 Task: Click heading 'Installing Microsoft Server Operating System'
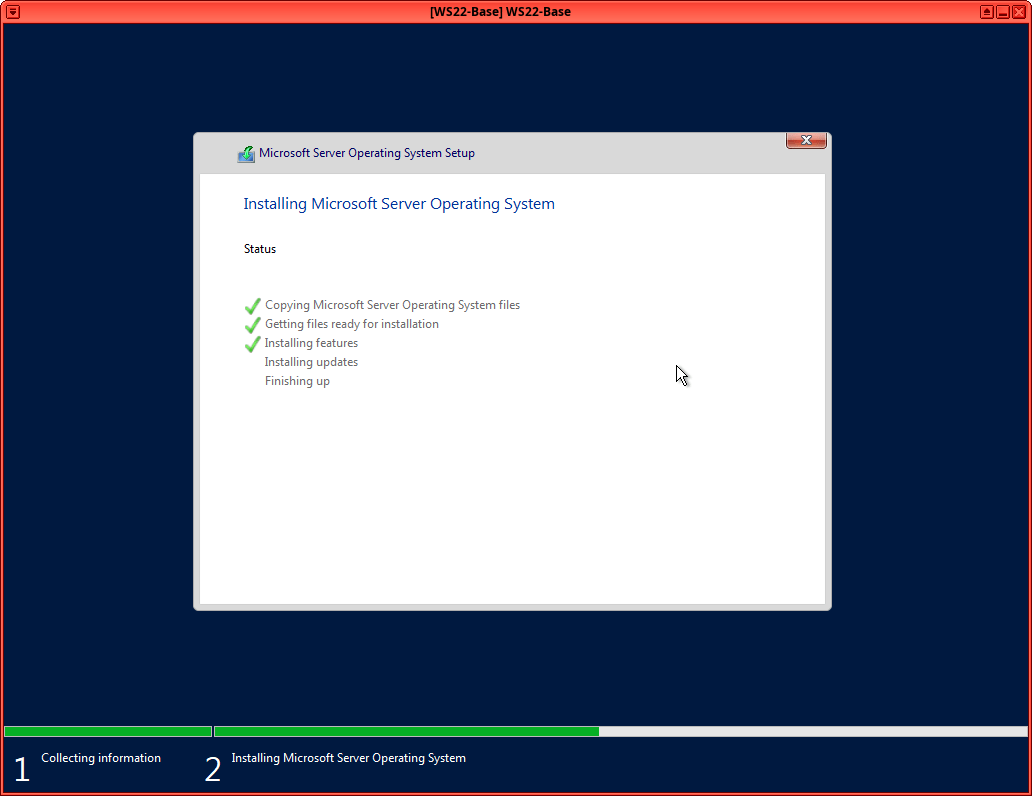click(x=399, y=204)
